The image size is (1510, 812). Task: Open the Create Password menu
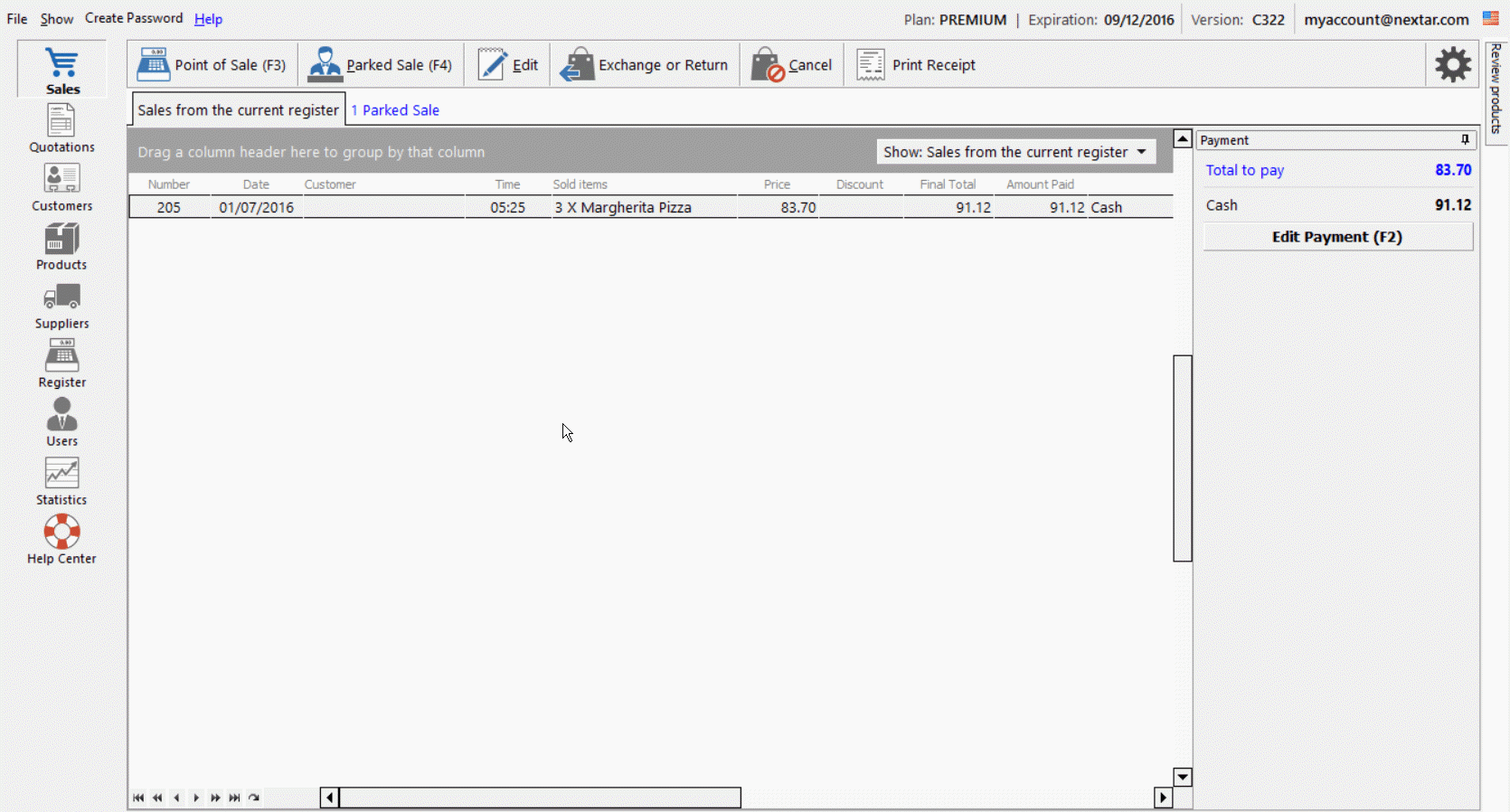134,18
